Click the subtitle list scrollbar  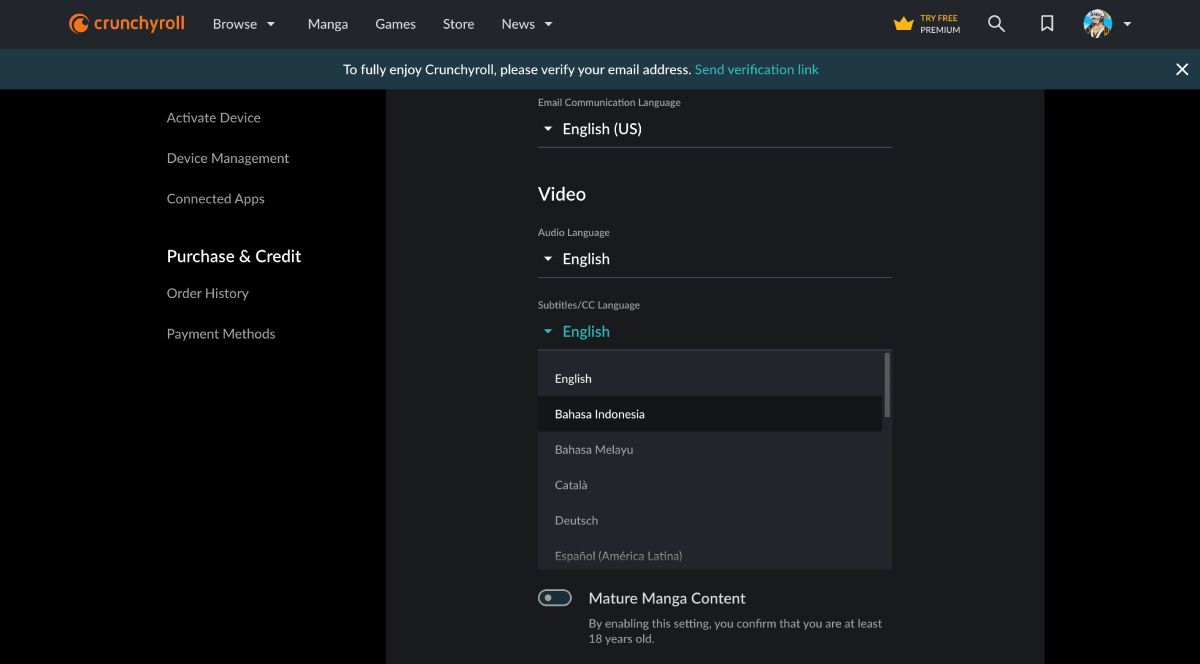pyautogui.click(x=887, y=385)
